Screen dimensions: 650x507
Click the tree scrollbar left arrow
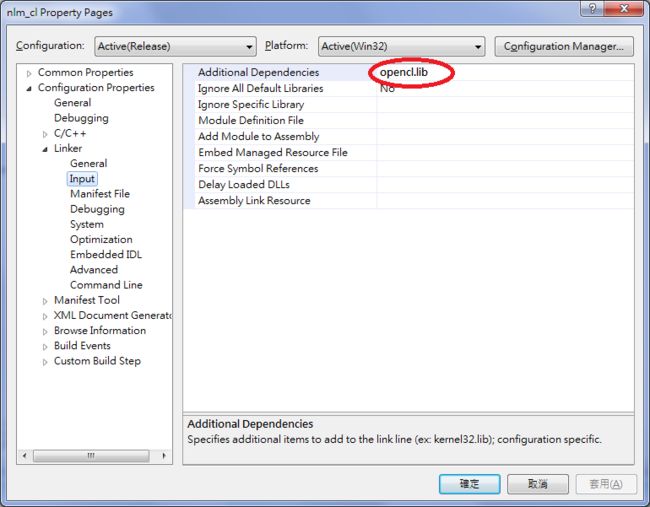pos(24,456)
